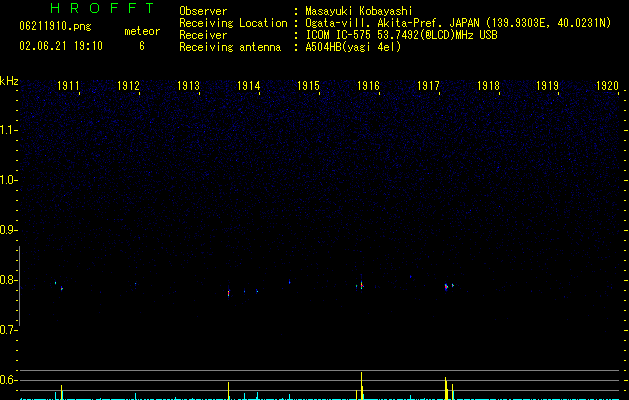The image size is (629, 400).
Task: Click the 1912 time marker
Action: [x=128, y=86]
